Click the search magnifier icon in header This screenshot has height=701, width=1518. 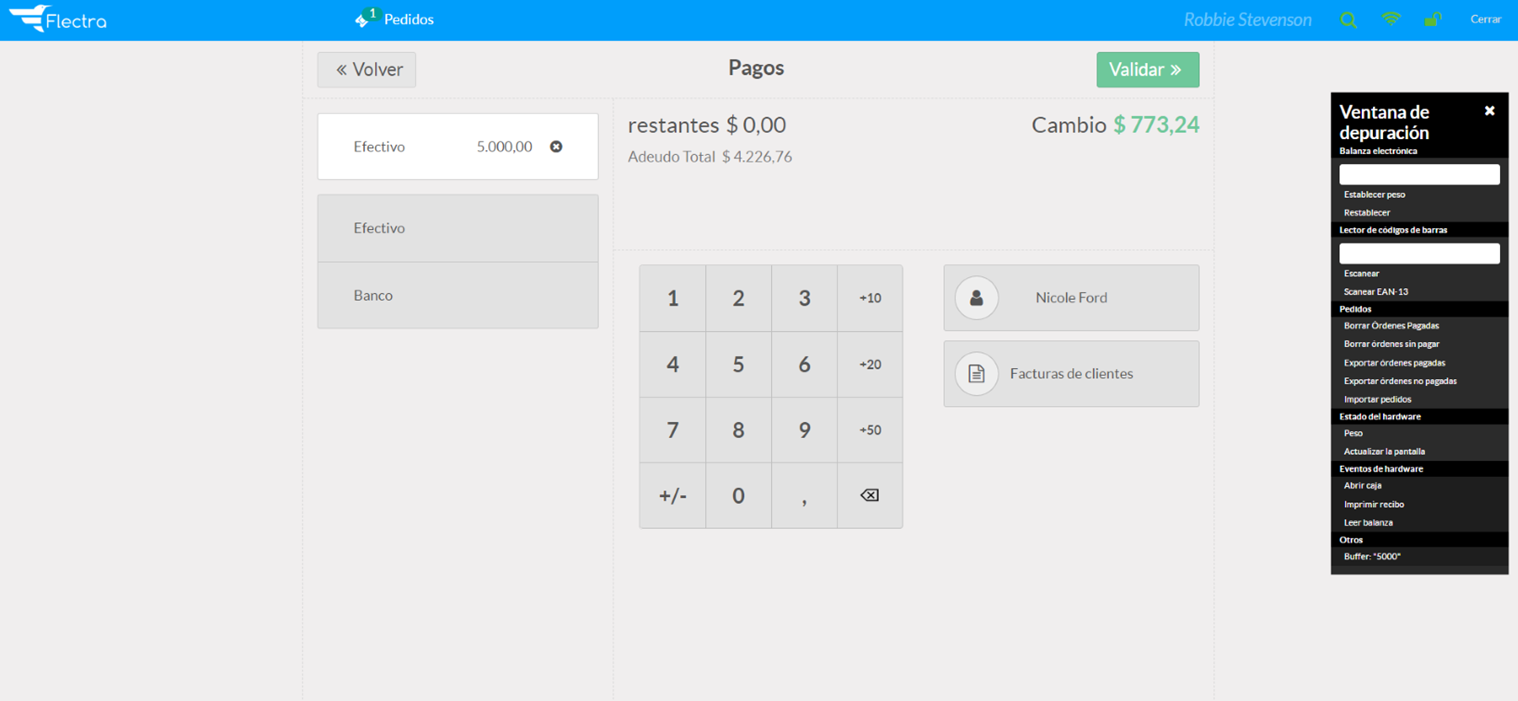tap(1348, 20)
